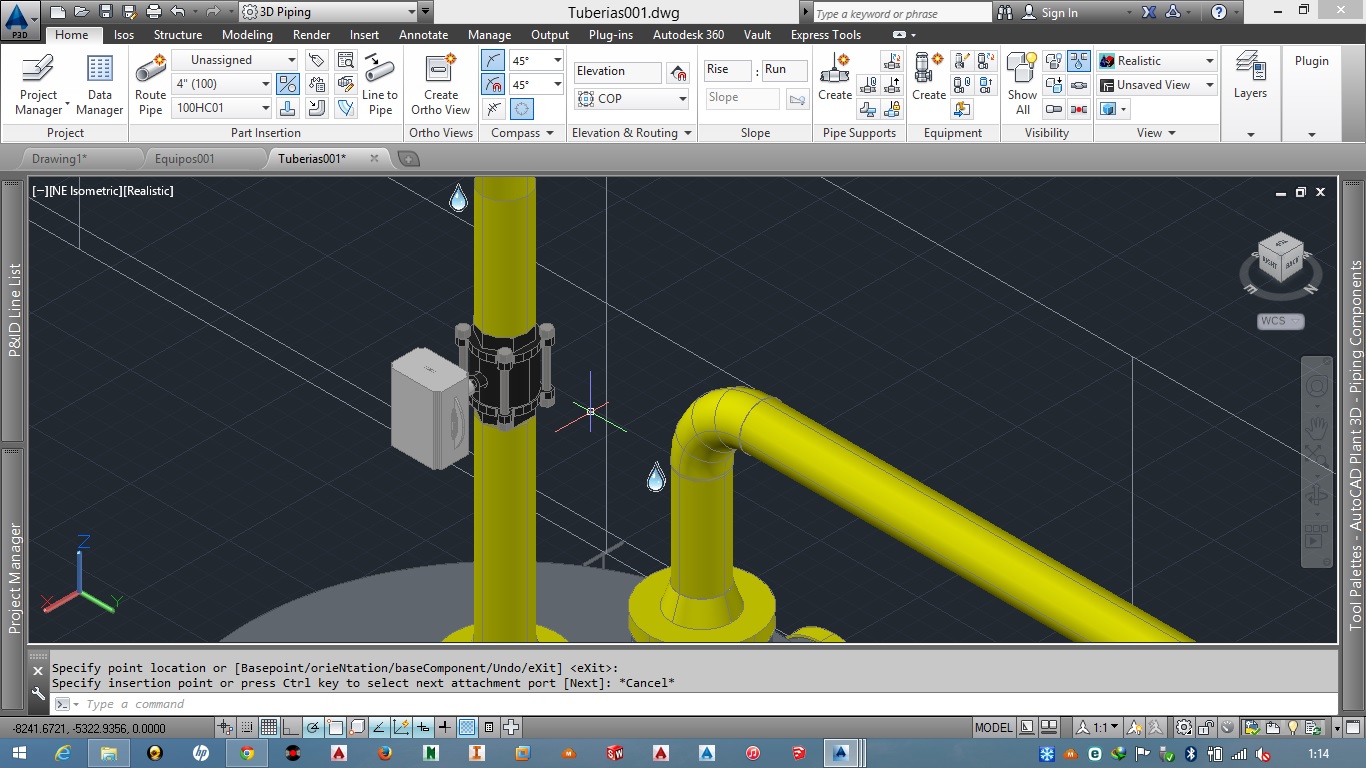The image size is (1366, 768).
Task: Select the Pan hand tool in navigation bar
Action: [1318, 430]
